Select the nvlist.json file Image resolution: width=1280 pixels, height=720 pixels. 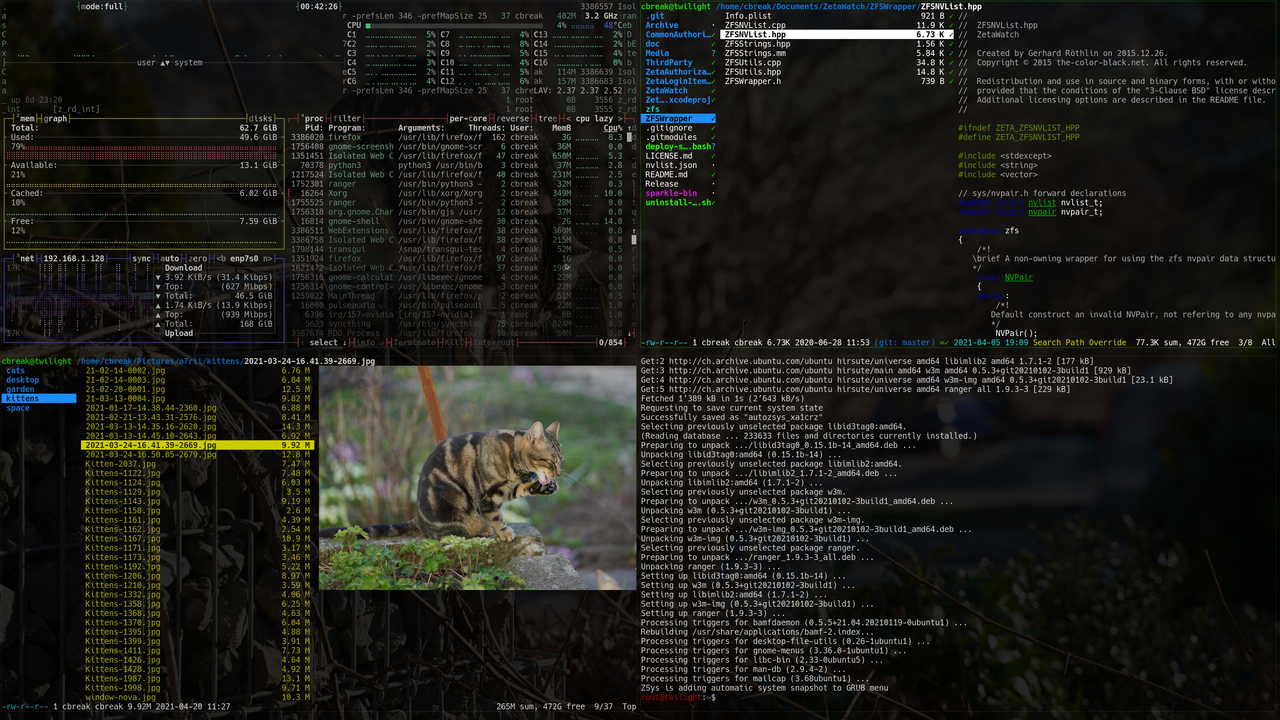(679, 165)
